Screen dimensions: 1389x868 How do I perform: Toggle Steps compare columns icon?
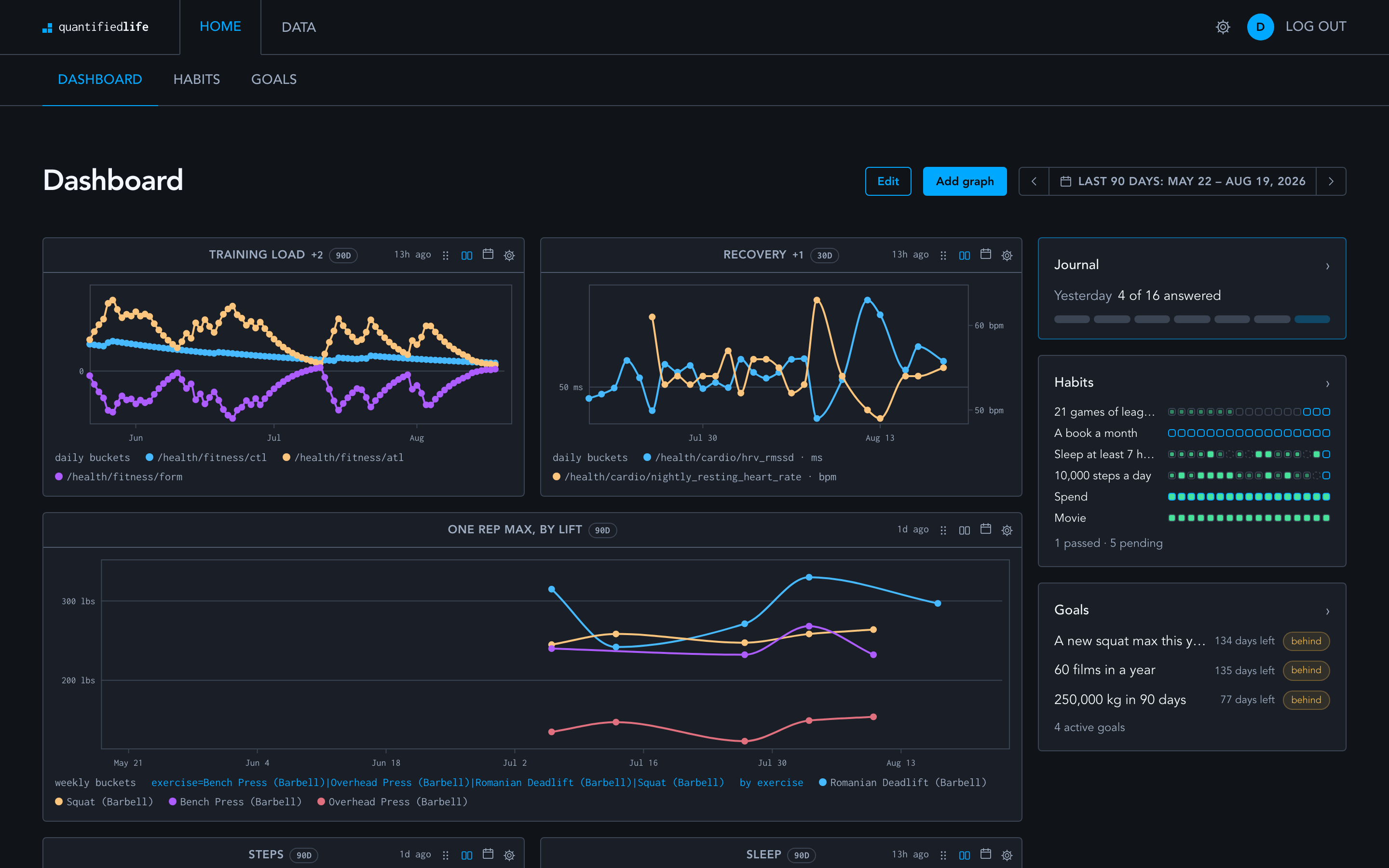point(467,855)
